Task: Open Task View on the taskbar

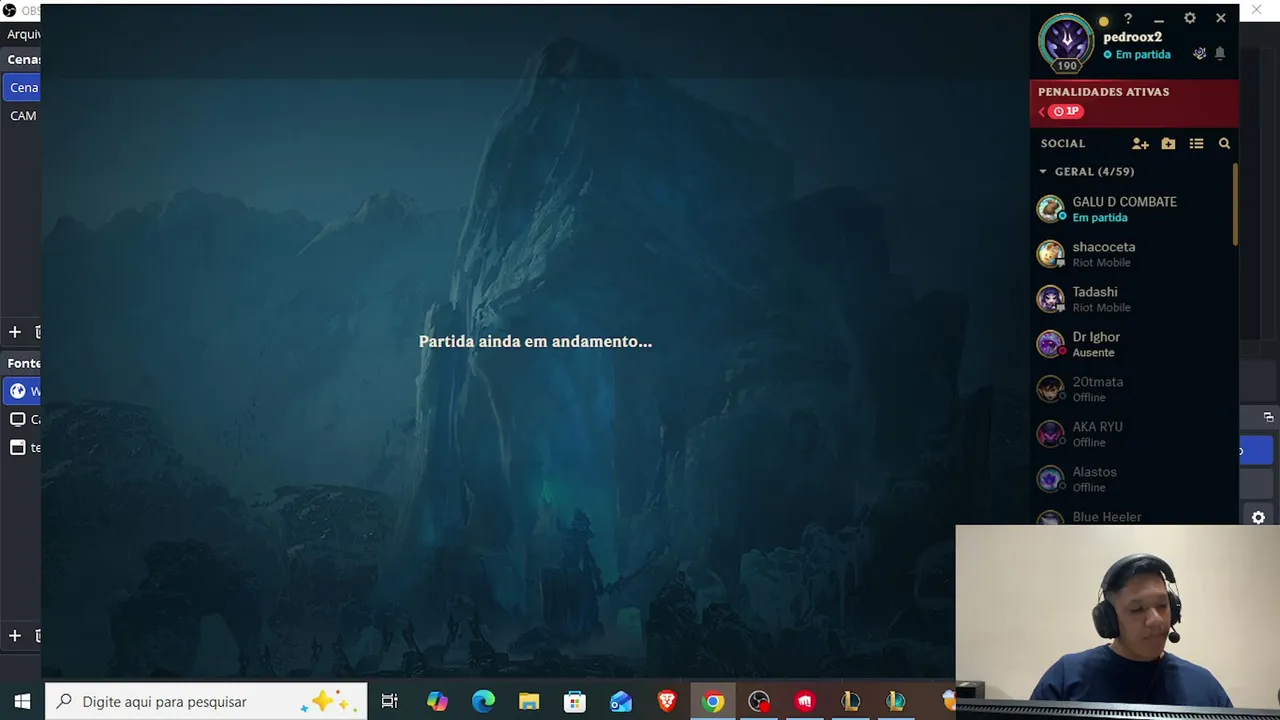Action: pos(390,702)
